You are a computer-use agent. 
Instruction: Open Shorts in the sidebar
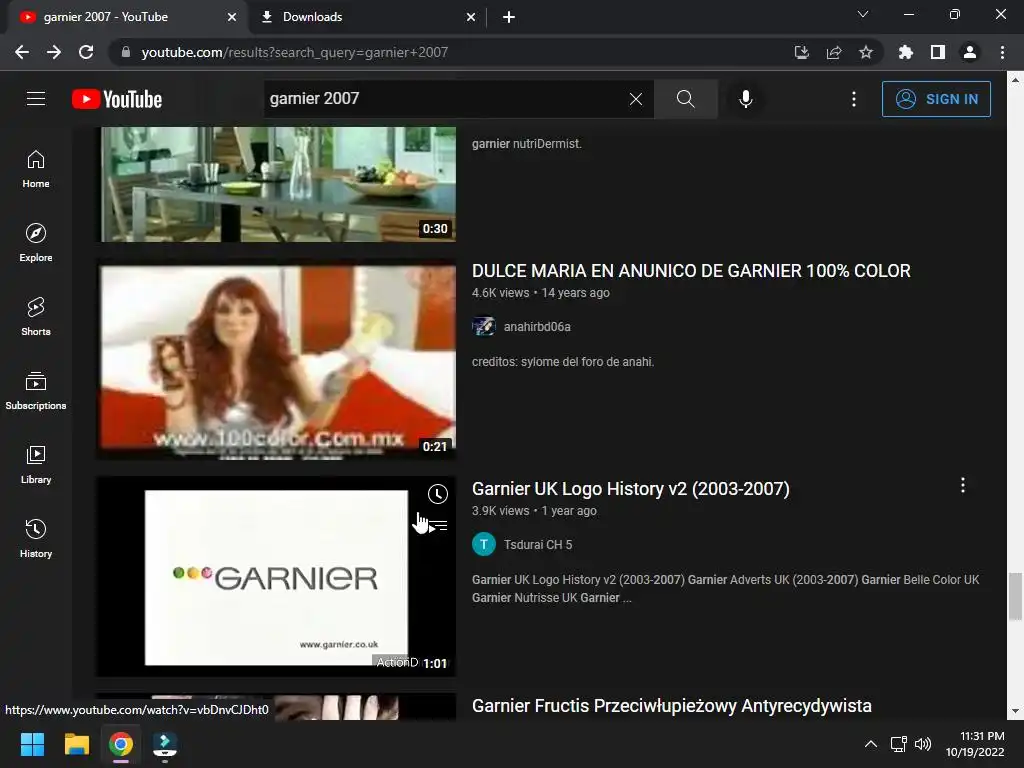point(36,317)
